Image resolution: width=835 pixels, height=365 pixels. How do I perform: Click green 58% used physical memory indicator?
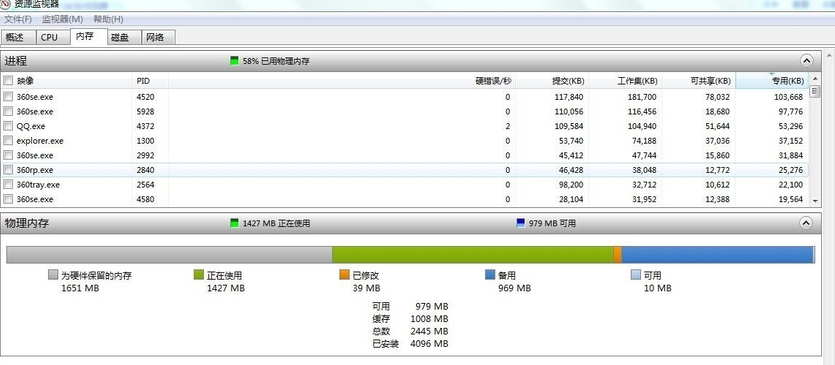pyautogui.click(x=234, y=61)
